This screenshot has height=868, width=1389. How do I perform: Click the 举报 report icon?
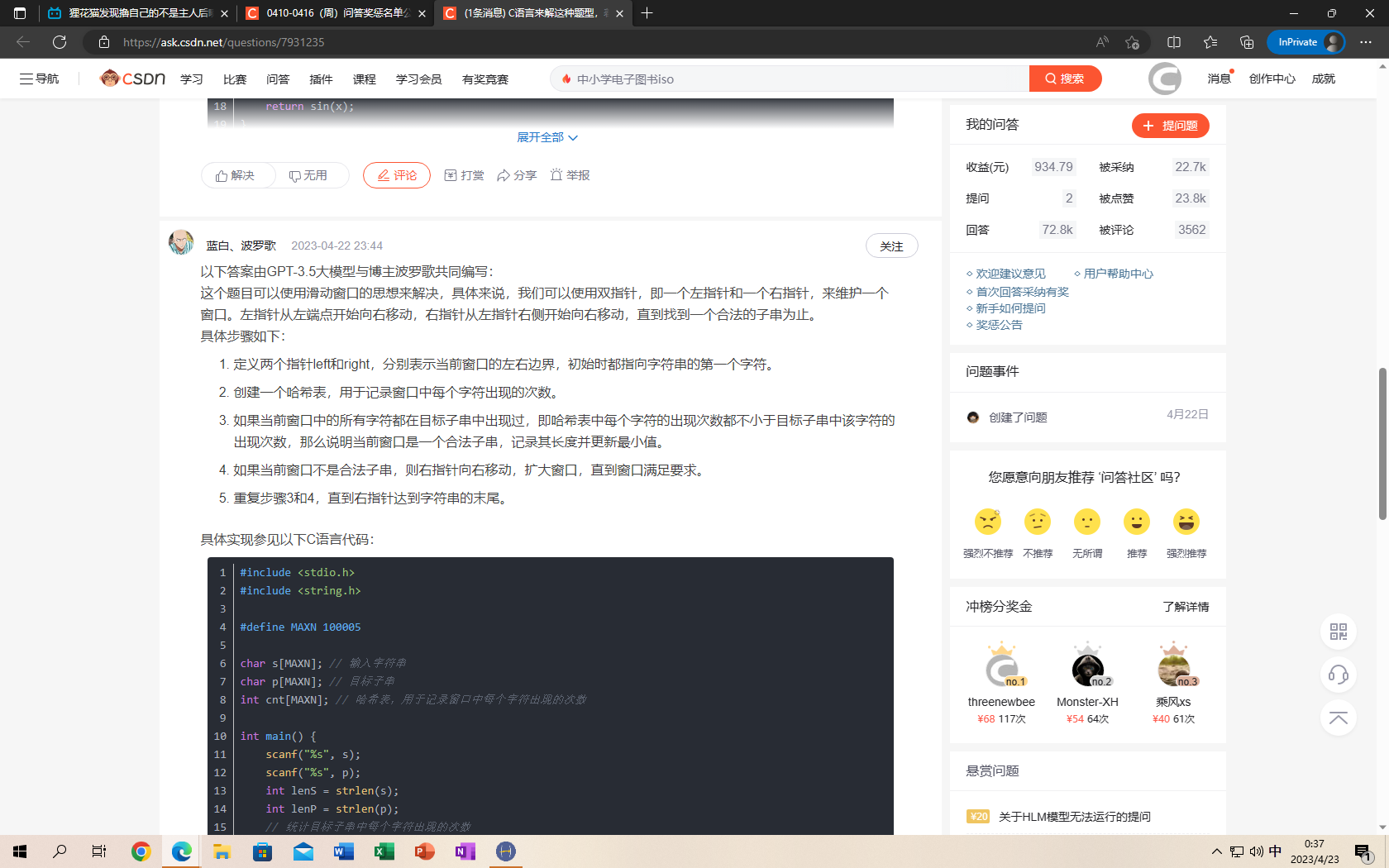pos(570,175)
